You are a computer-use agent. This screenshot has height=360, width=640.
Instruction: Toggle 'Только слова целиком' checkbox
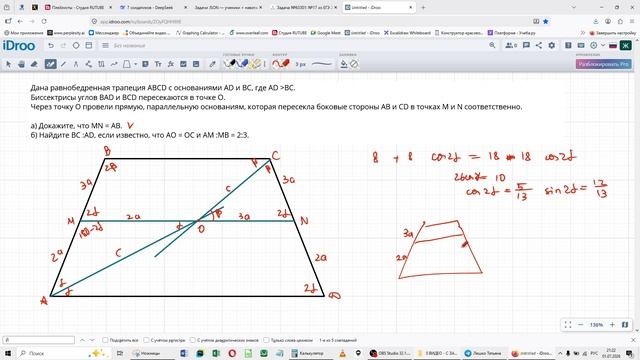[266, 340]
